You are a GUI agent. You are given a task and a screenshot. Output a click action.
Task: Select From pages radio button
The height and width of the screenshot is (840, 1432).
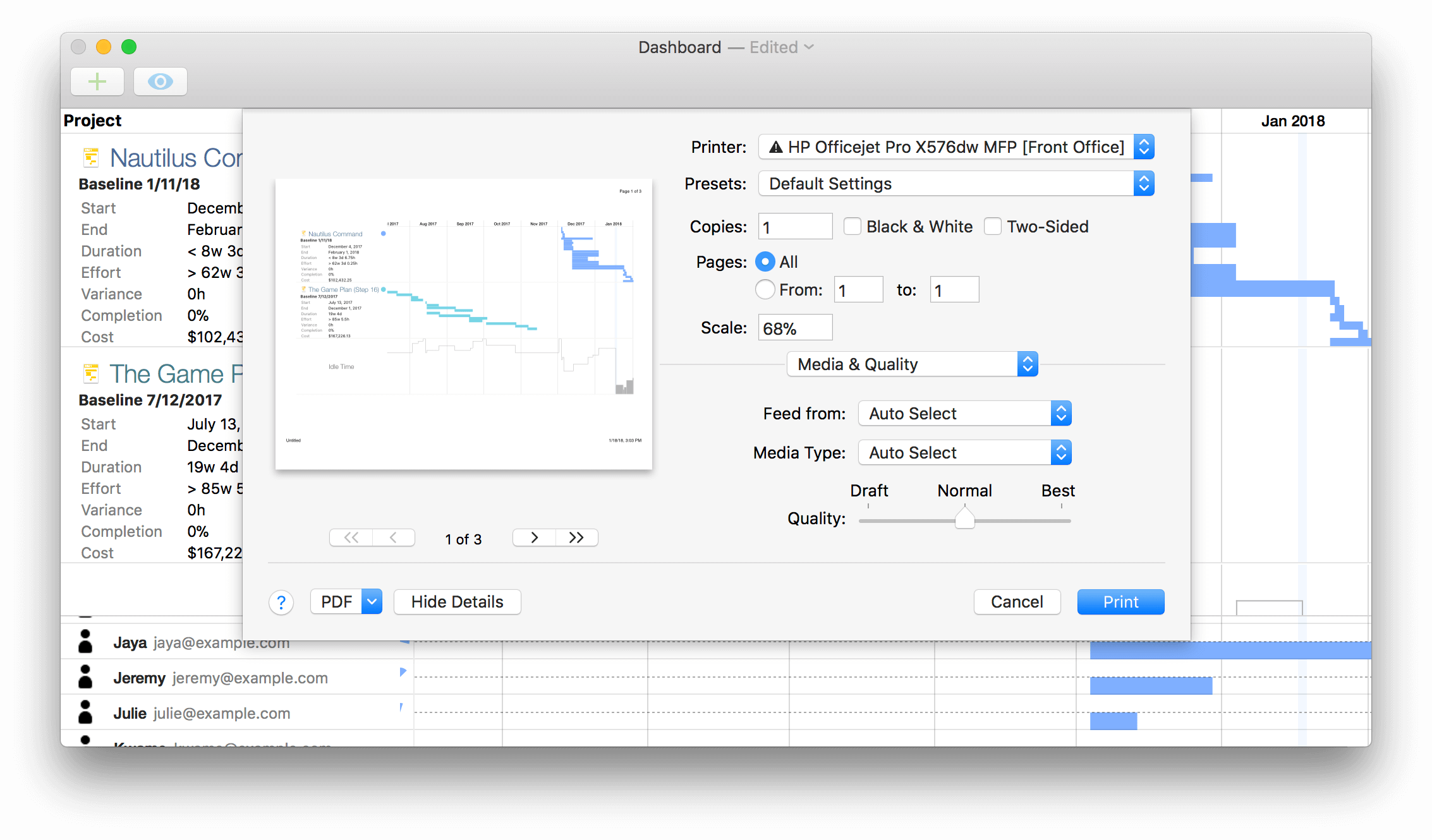766,291
